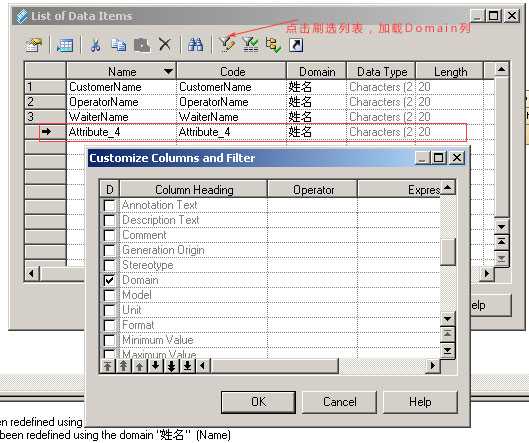This screenshot has width=529, height=443.
Task: Enable Unit column checkbox
Action: coord(109,310)
